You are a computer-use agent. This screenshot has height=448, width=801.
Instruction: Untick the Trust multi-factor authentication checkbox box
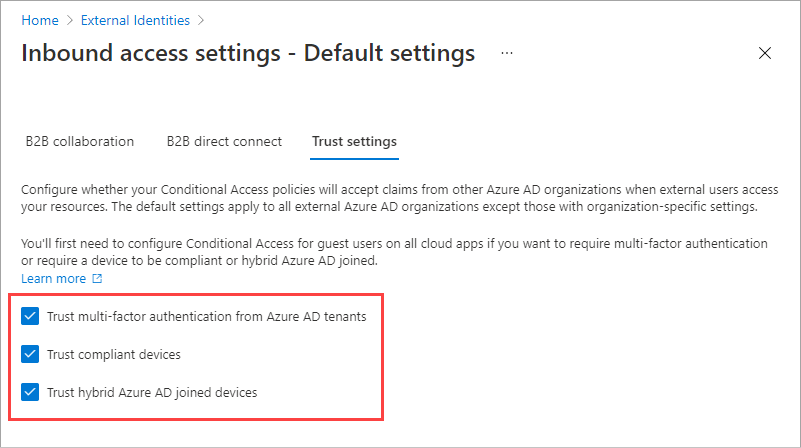[x=30, y=317]
